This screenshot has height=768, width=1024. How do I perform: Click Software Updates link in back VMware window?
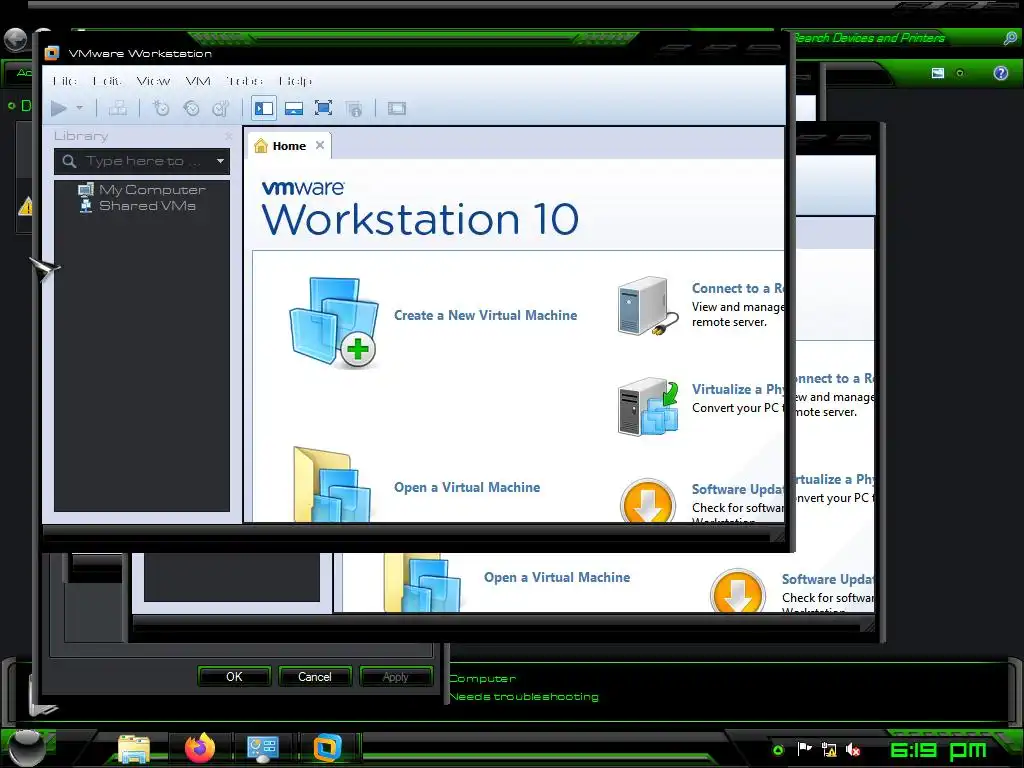[x=828, y=579]
